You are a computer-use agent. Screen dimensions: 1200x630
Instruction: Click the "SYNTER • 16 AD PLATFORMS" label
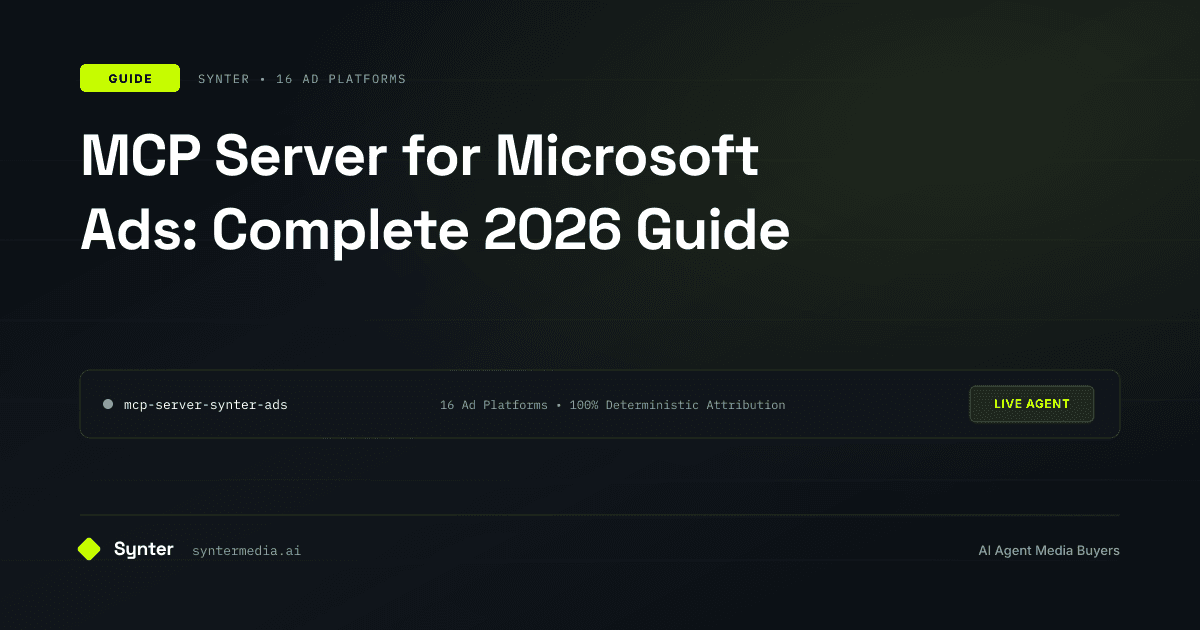point(302,79)
